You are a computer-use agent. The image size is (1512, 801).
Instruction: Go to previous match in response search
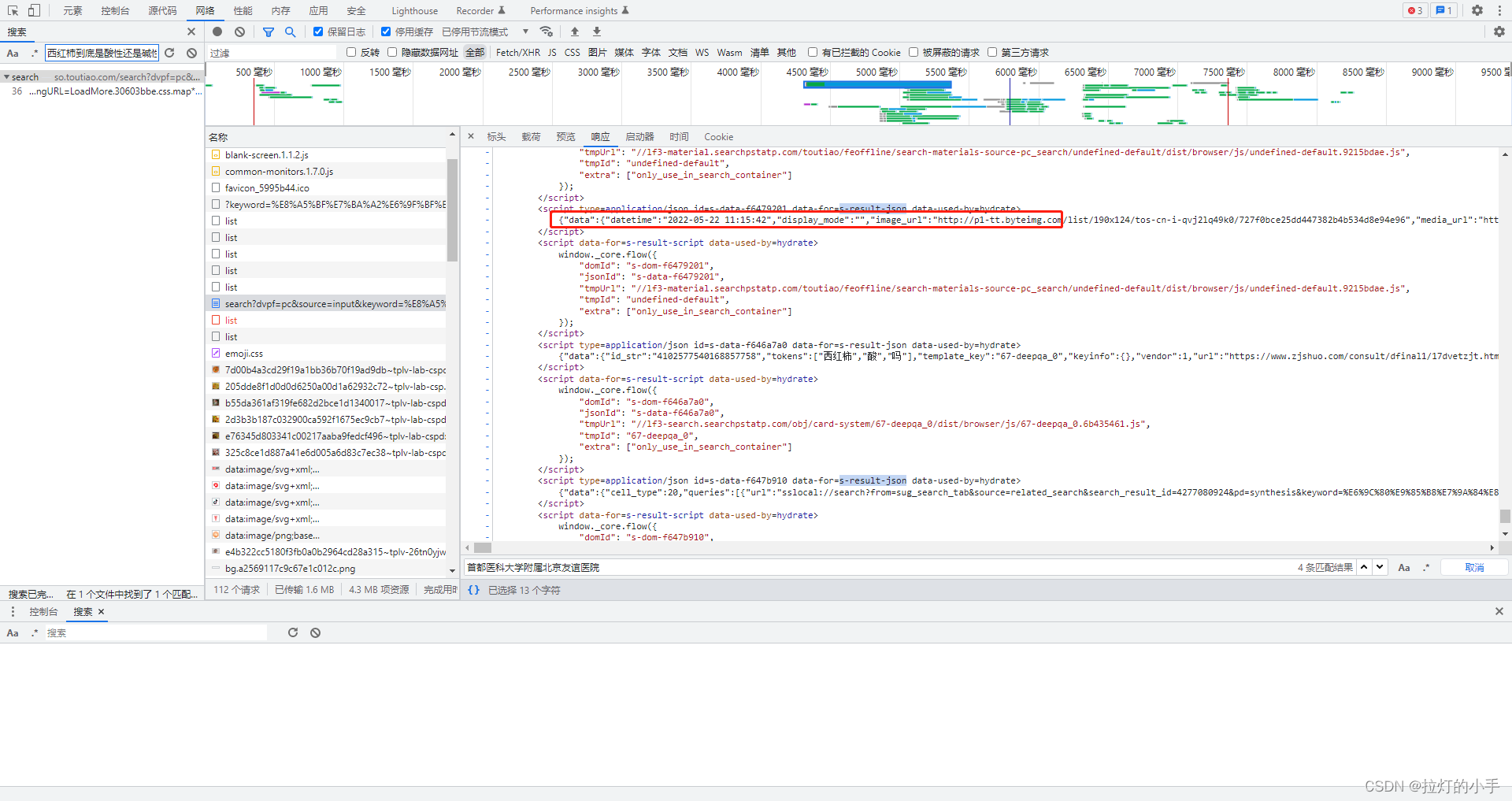1364,567
